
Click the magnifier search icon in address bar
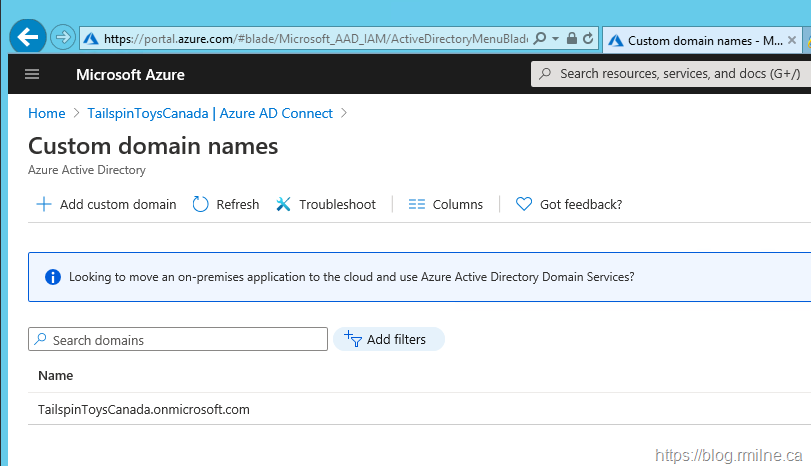(x=540, y=39)
